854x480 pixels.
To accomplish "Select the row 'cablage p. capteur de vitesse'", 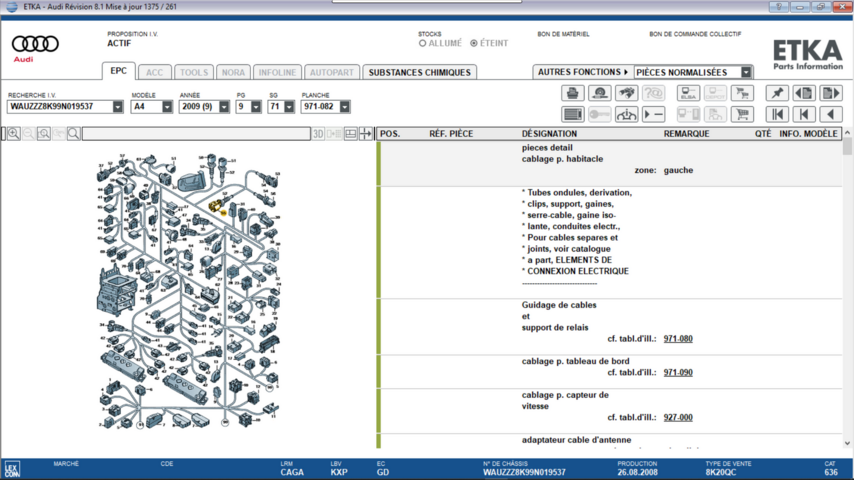I will [610, 411].
